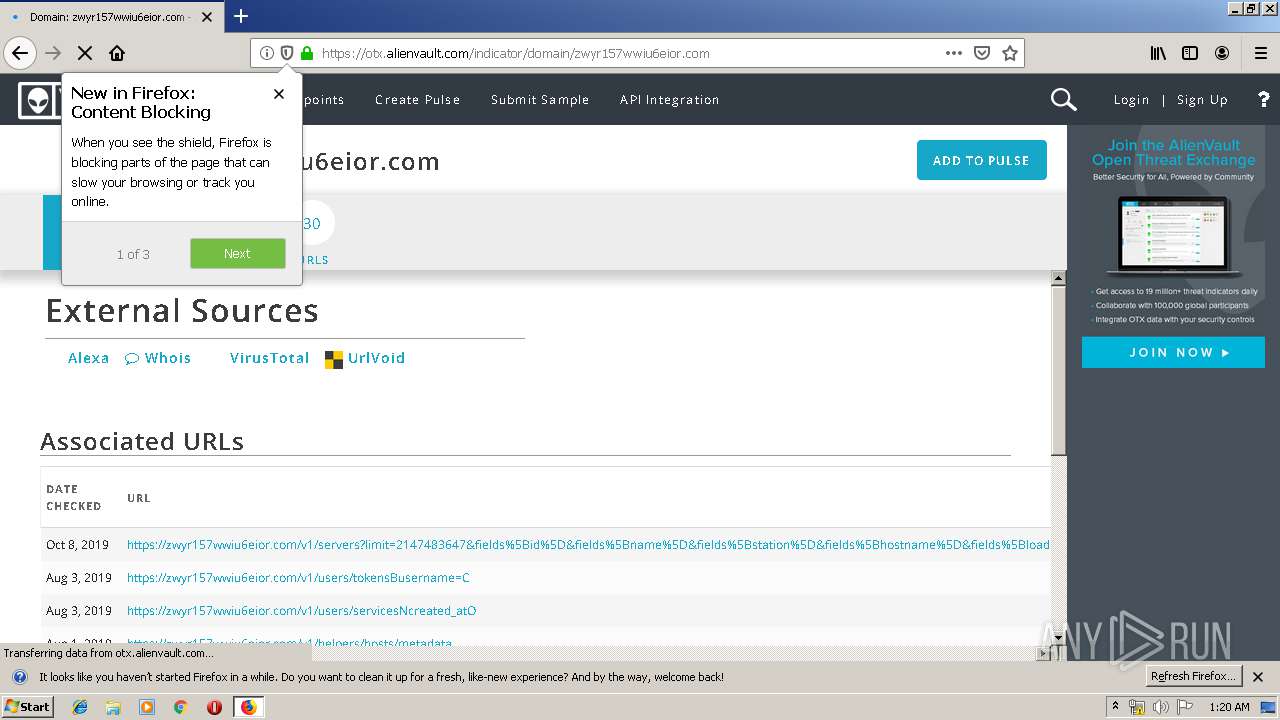
Task: Open the Alexa external source link
Action: pyautogui.click(x=88, y=358)
